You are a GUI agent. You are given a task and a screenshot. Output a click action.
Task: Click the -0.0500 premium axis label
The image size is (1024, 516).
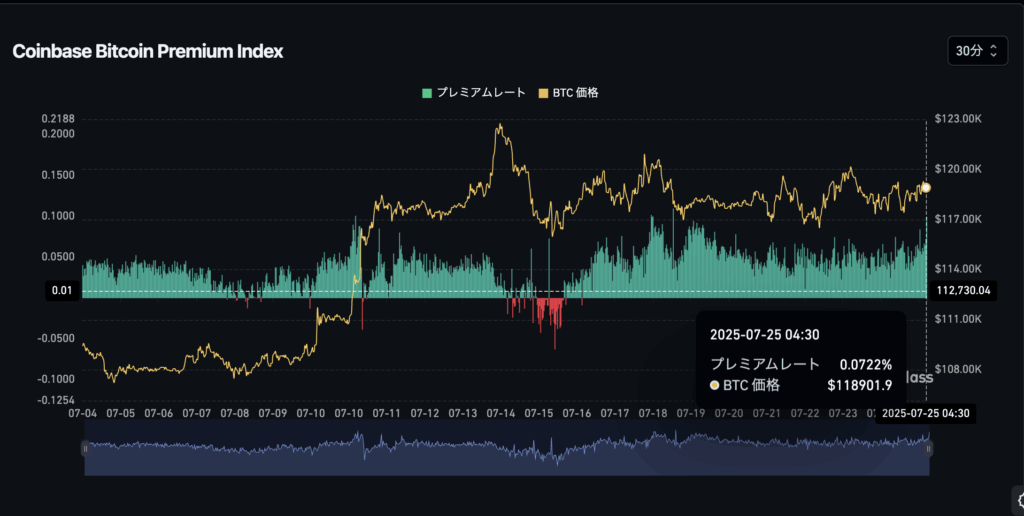tap(56, 339)
